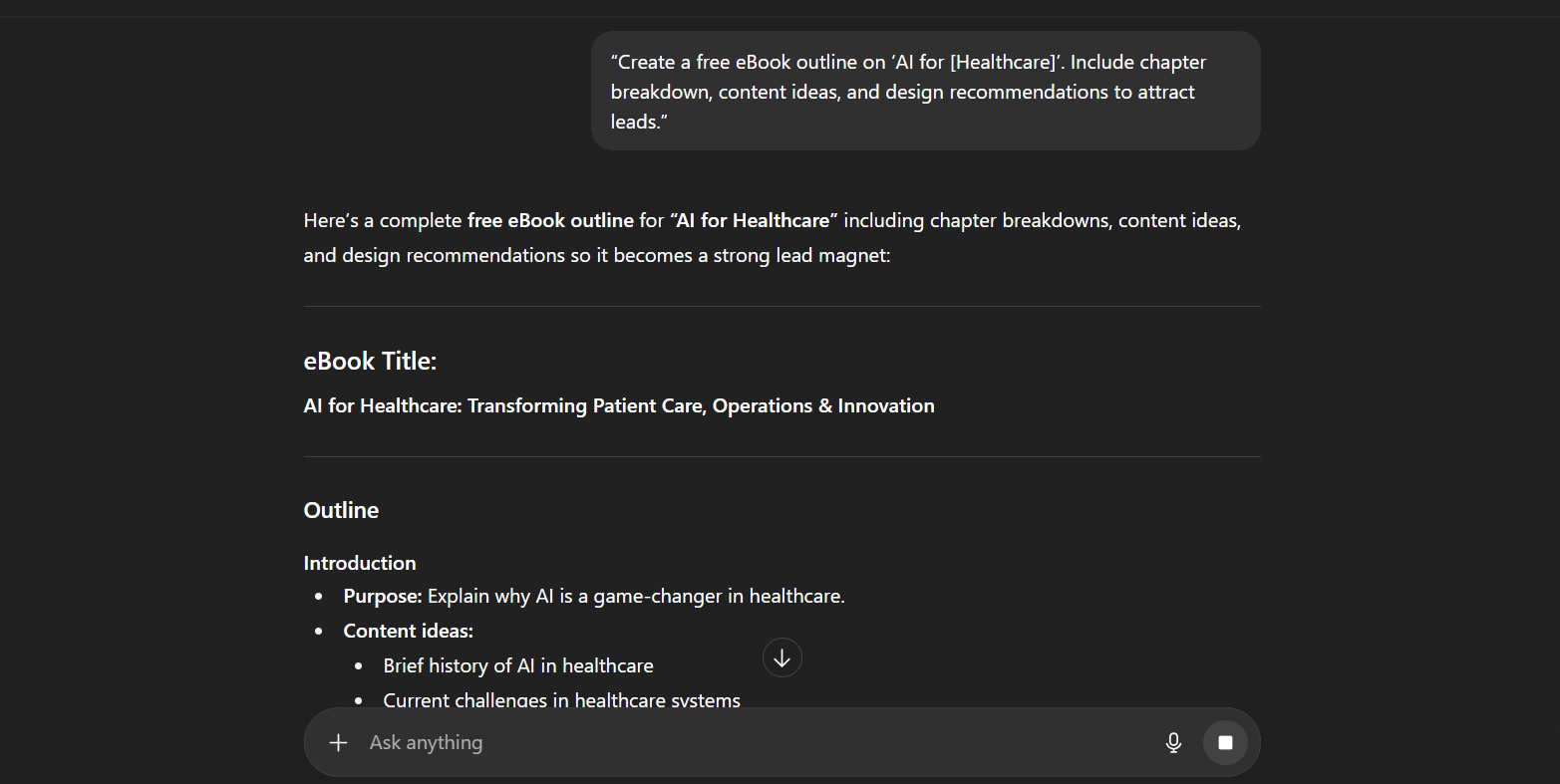The height and width of the screenshot is (784, 1560).
Task: Click the divider line above 'eBook Title:'
Action: [x=781, y=306]
